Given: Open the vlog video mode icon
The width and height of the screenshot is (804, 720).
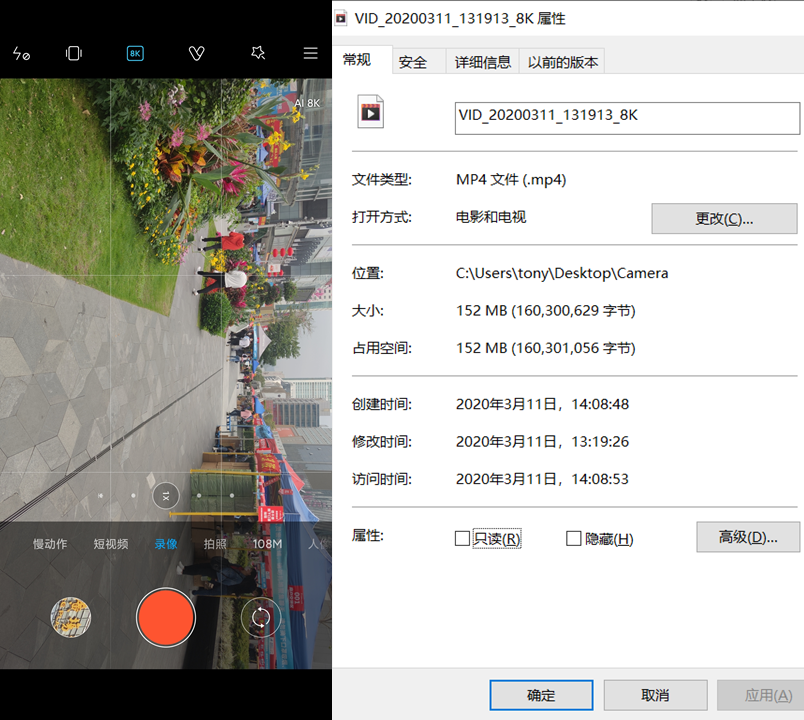Looking at the screenshot, I should 196,53.
